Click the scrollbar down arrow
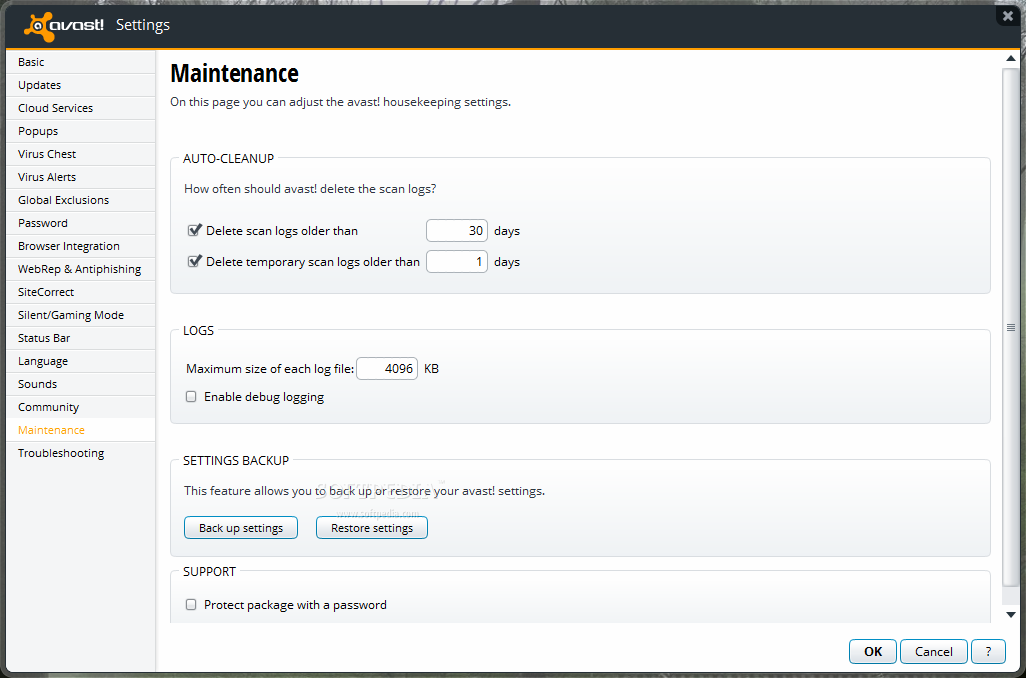This screenshot has width=1026, height=678. tap(1010, 615)
